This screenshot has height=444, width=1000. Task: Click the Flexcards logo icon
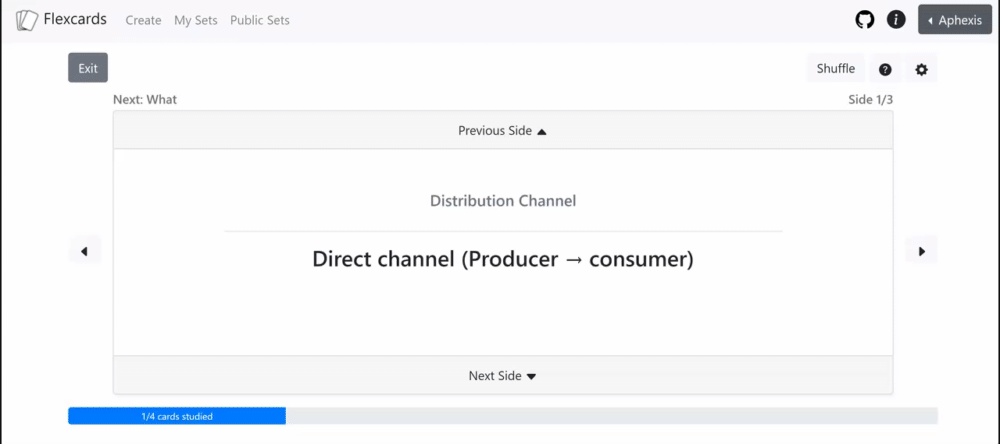(x=27, y=20)
